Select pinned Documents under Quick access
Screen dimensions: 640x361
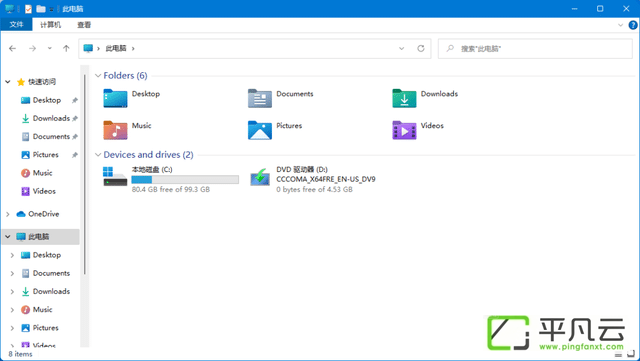pos(51,136)
